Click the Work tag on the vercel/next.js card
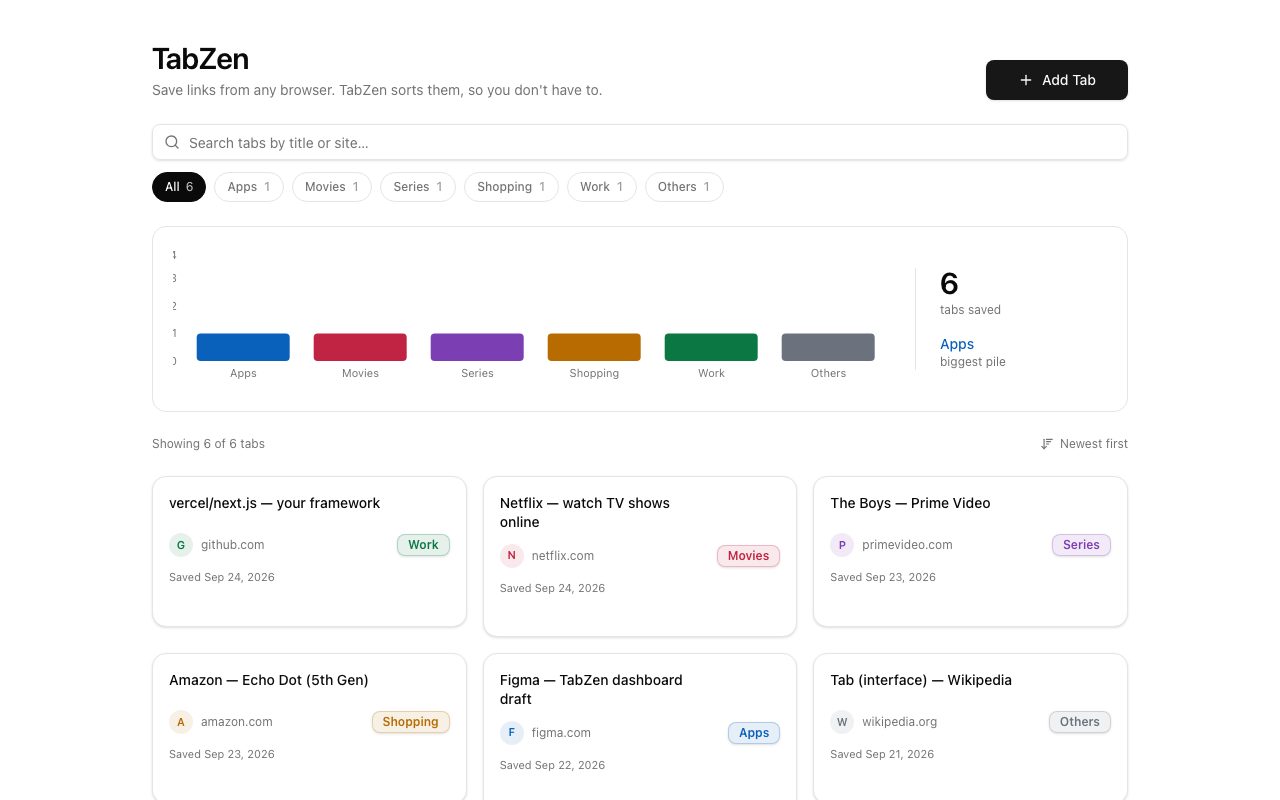The image size is (1280, 800). point(423,545)
